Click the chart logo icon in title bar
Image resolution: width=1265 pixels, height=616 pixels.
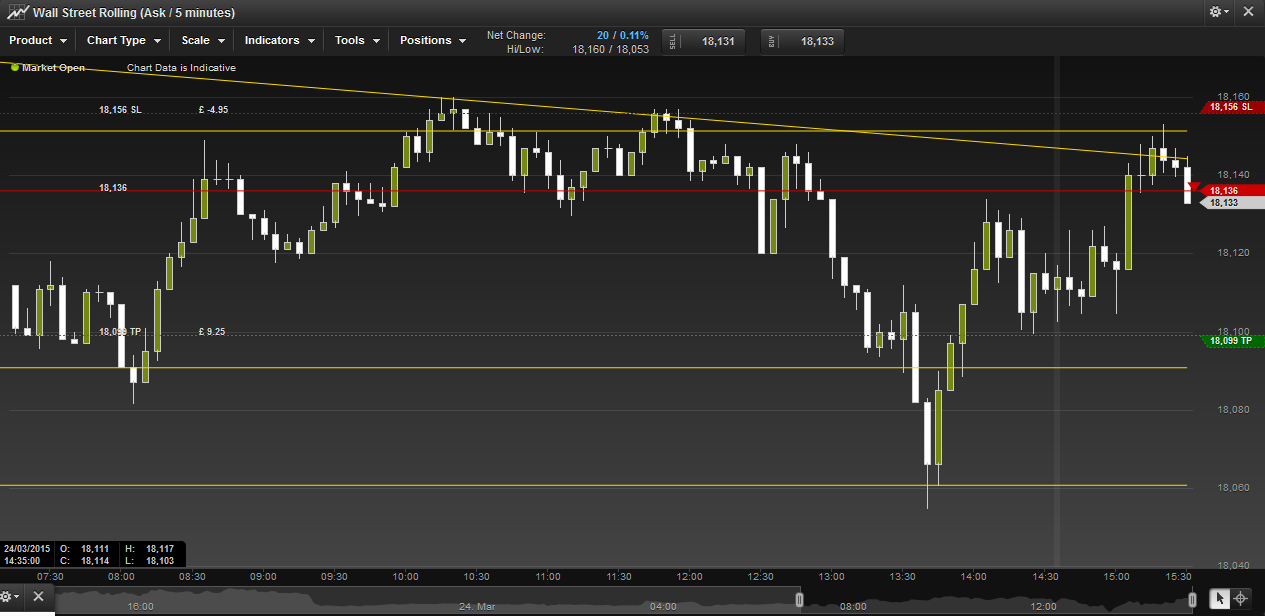17,12
